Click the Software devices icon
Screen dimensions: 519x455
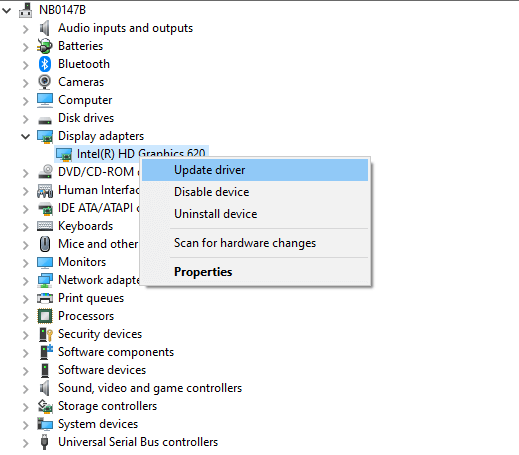(45, 370)
